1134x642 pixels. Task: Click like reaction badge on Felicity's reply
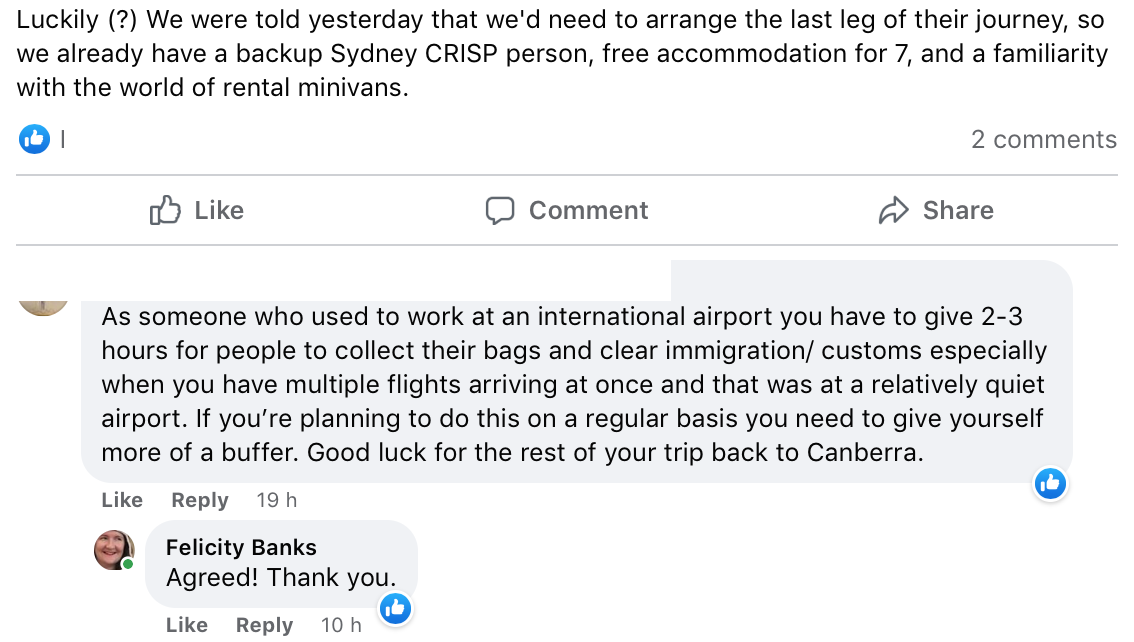[x=395, y=607]
